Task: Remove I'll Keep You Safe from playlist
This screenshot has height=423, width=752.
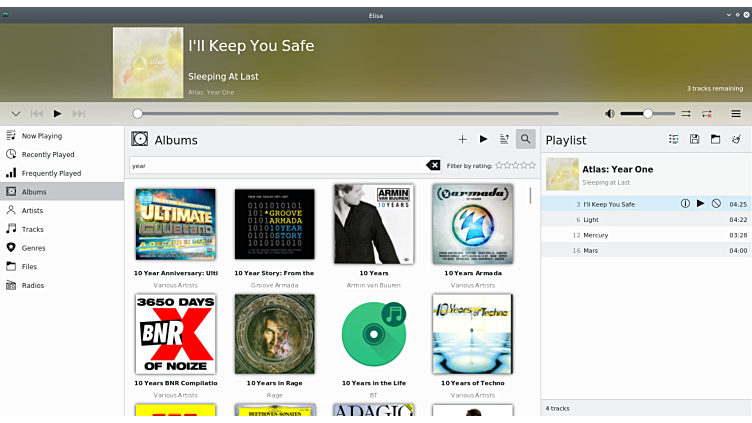Action: (x=716, y=204)
